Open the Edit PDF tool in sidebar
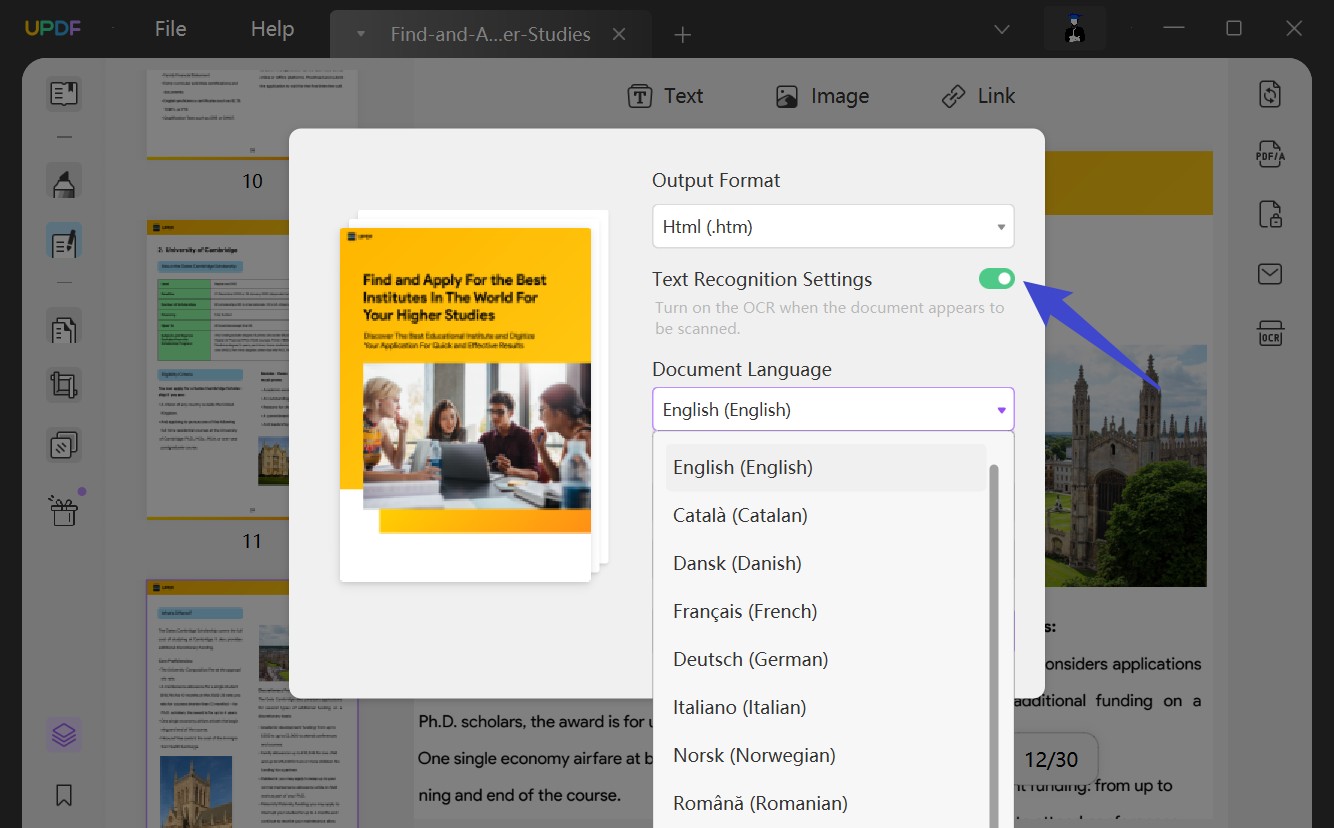 [x=64, y=243]
